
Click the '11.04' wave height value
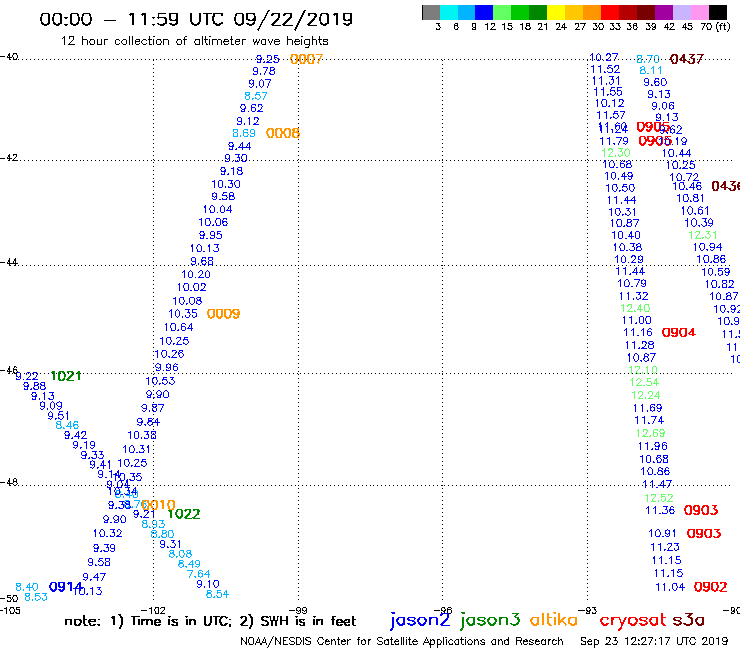(x=670, y=587)
